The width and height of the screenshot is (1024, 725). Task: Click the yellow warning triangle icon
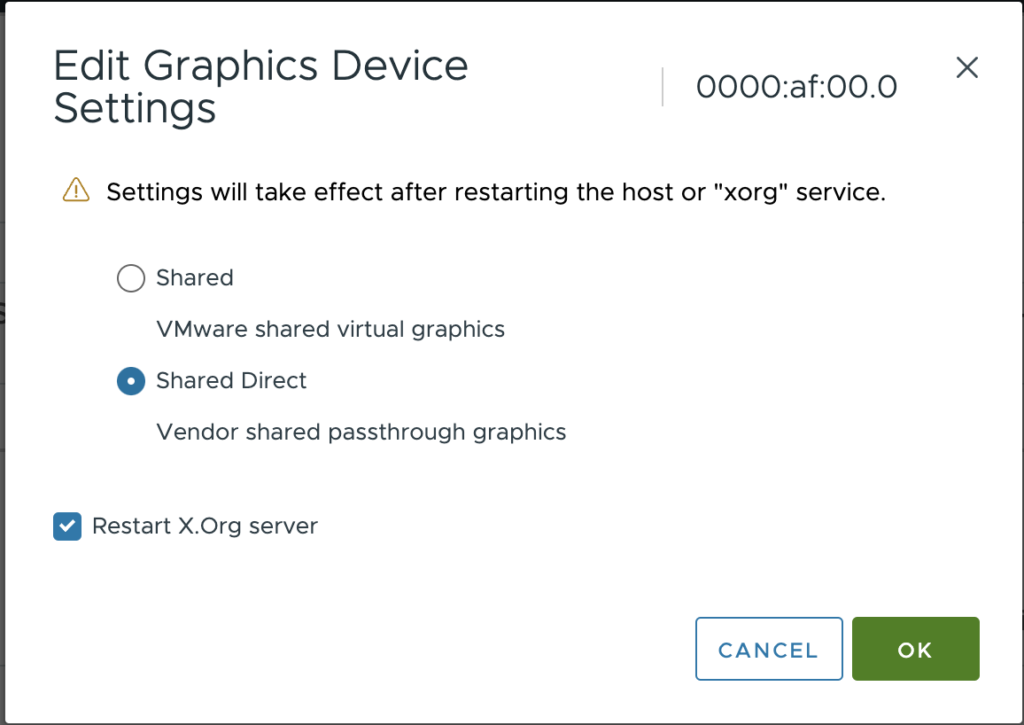(76, 190)
